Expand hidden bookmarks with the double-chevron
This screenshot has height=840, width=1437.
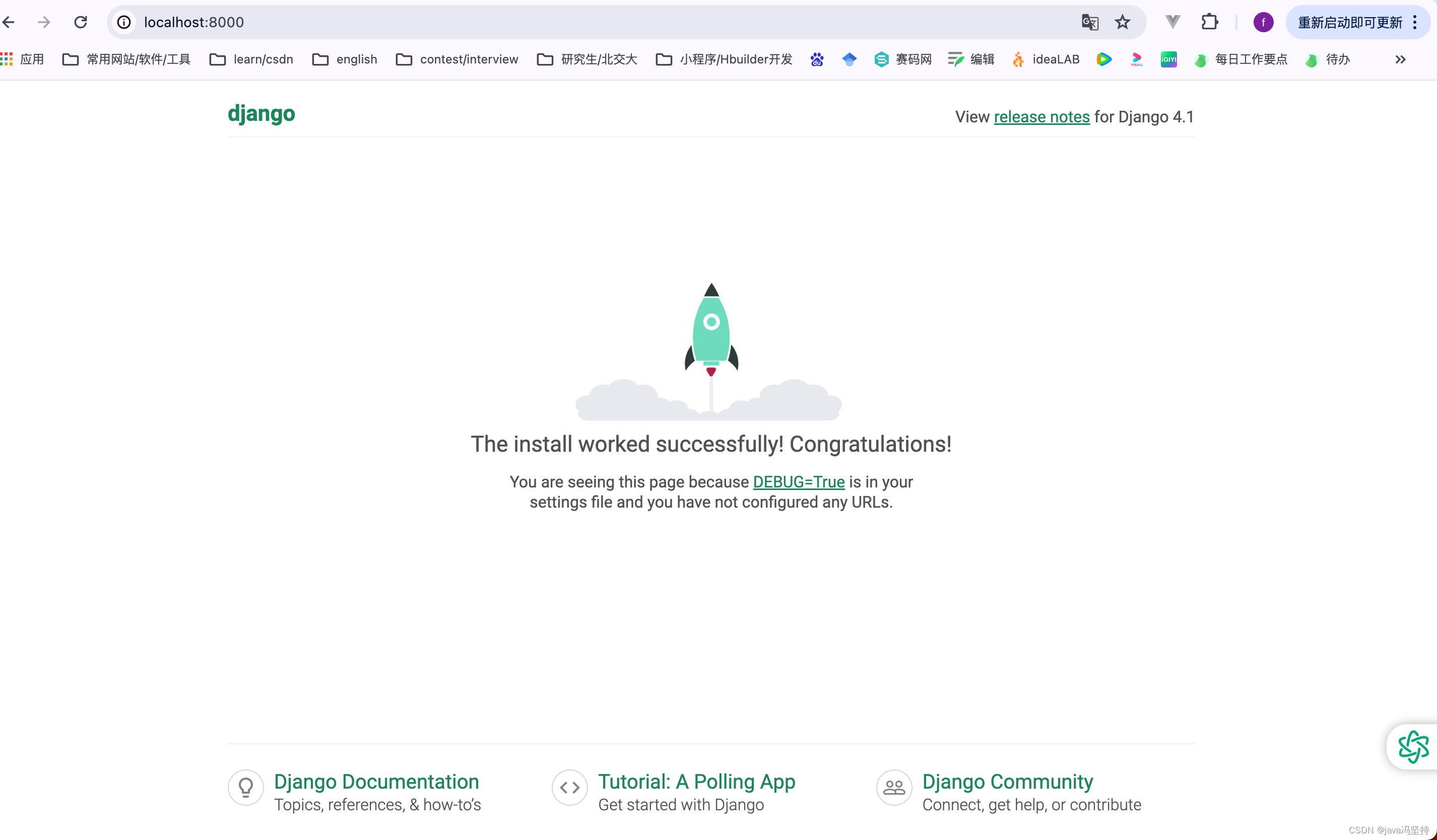1401,59
